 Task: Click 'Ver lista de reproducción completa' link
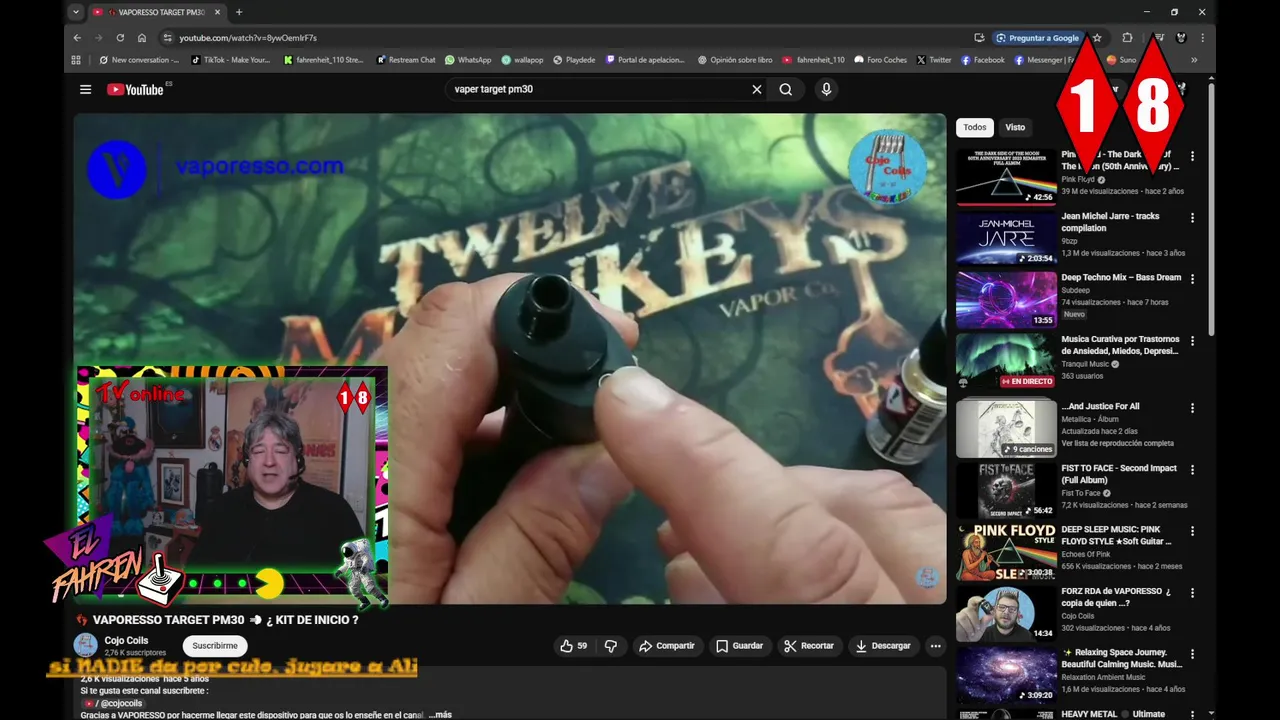1117,443
